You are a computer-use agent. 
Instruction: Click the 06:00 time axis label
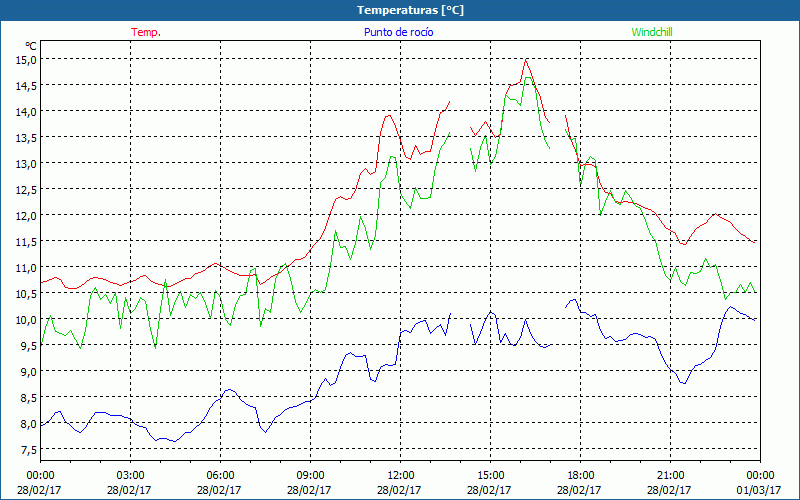coord(220,476)
